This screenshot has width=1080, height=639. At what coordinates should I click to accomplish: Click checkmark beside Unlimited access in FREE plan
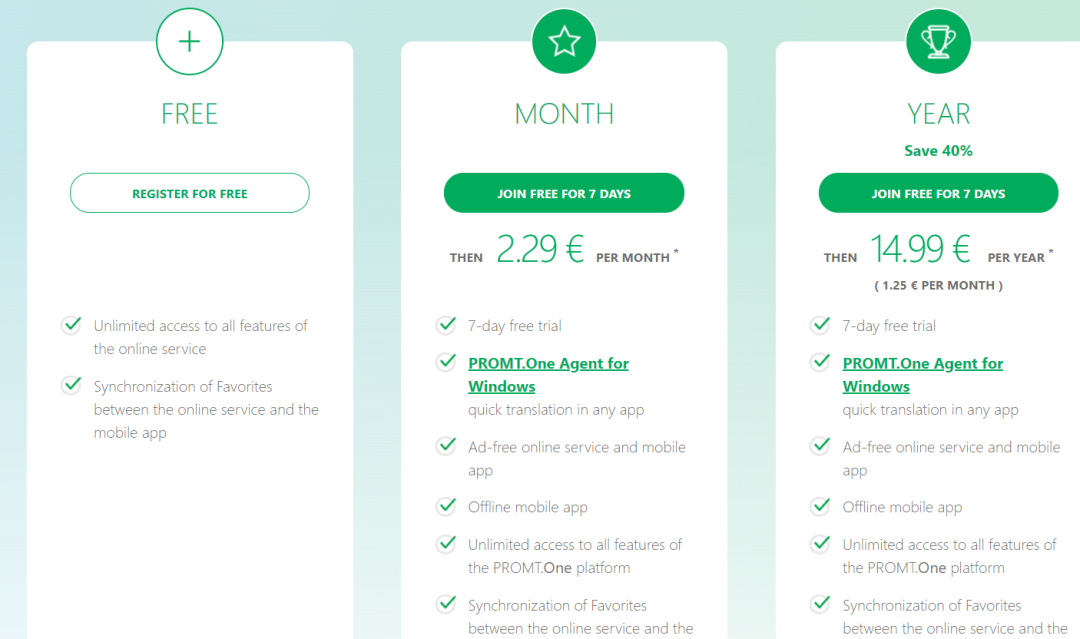click(72, 324)
